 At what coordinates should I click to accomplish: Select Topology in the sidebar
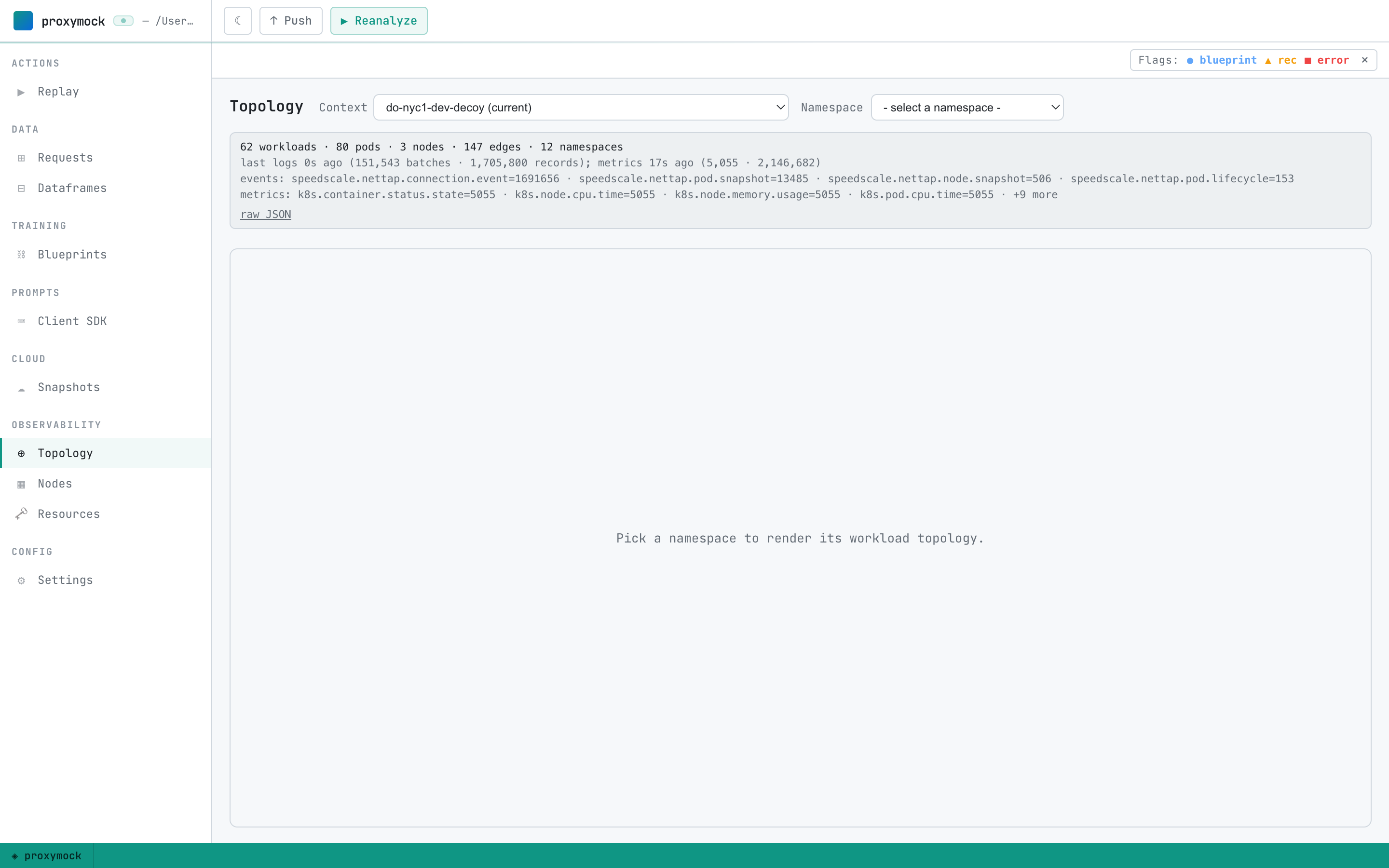(x=106, y=453)
